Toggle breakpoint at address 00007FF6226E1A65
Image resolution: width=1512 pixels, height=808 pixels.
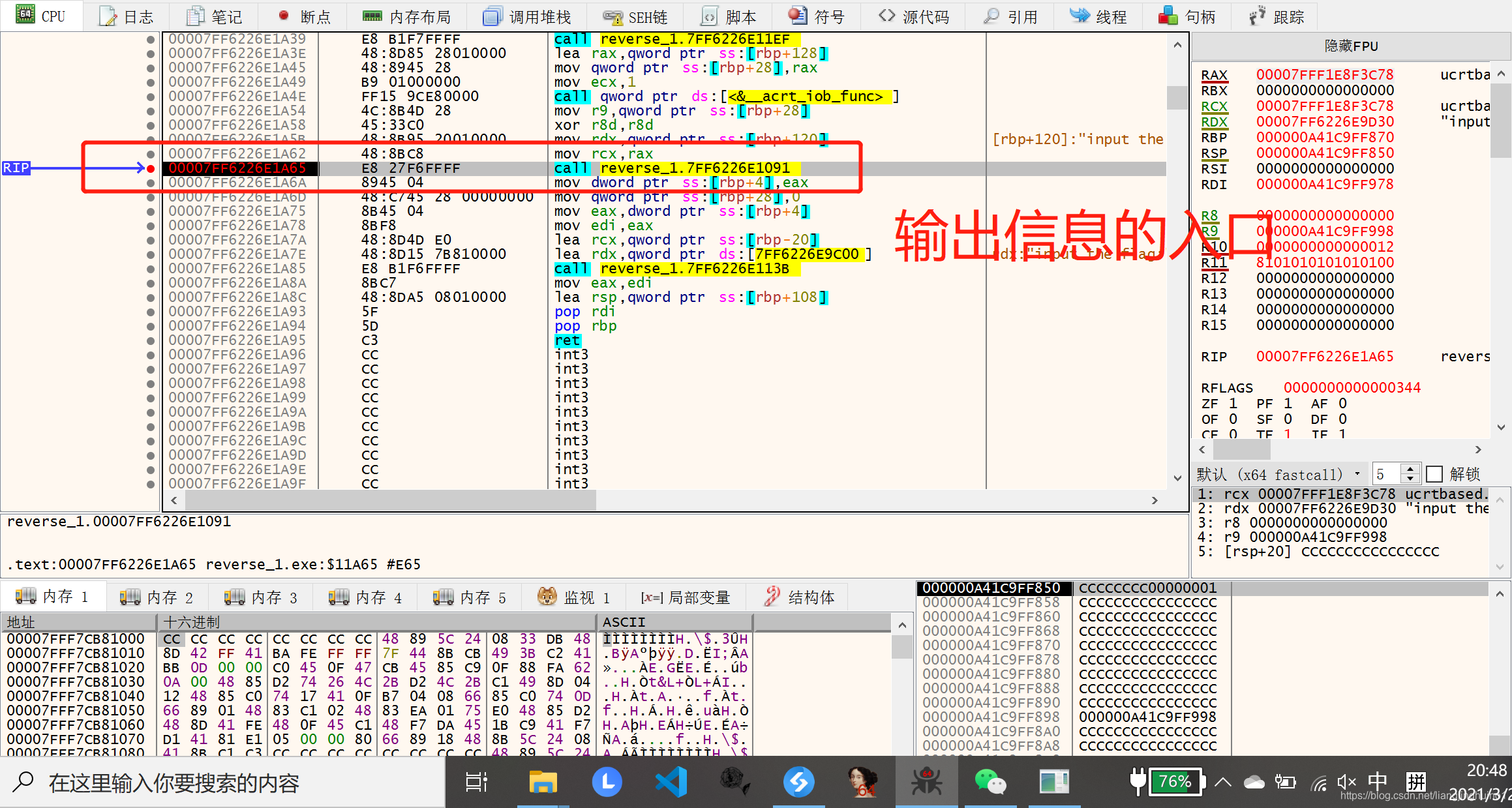tap(151, 168)
